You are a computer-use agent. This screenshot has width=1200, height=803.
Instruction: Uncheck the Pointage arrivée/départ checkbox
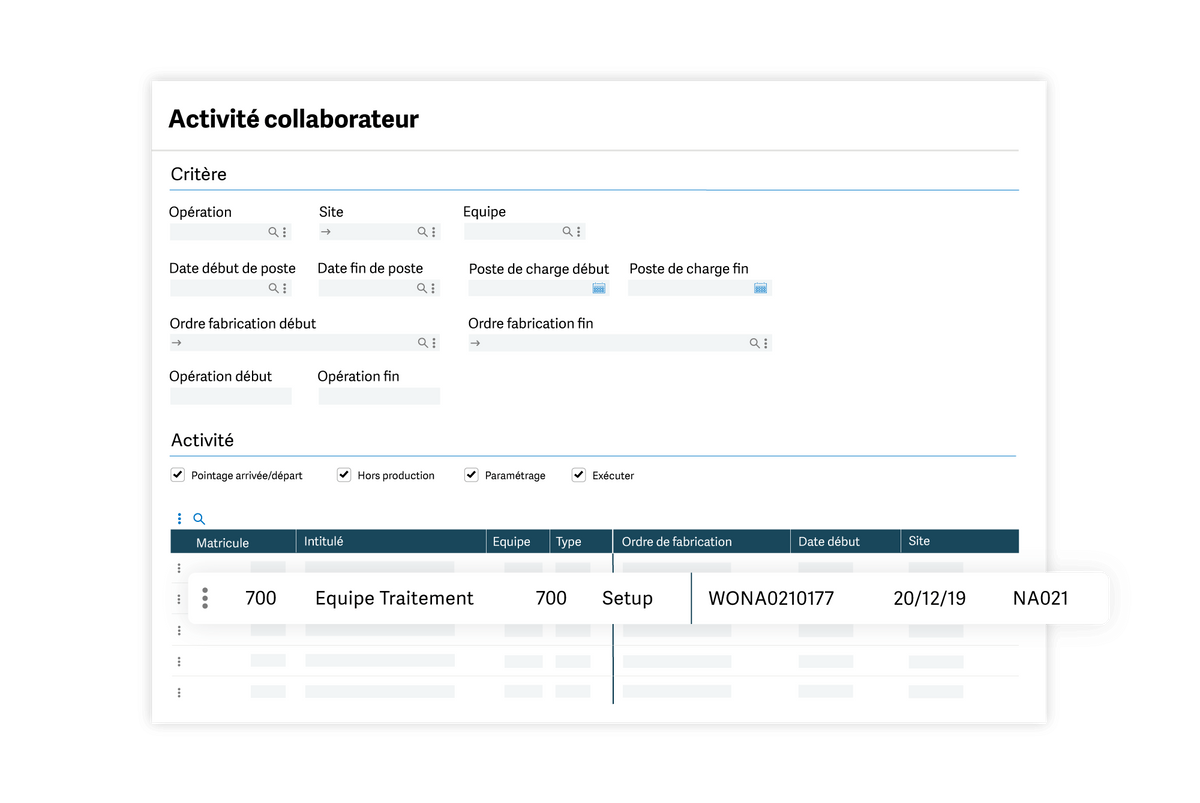pyautogui.click(x=178, y=475)
